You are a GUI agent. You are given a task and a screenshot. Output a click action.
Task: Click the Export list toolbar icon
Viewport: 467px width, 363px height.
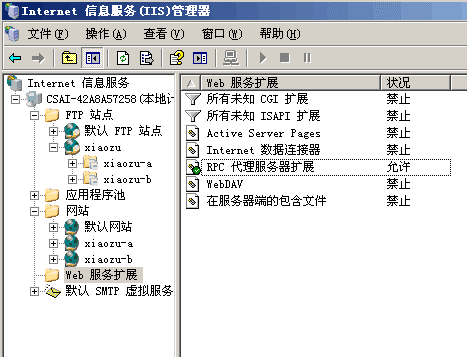pos(146,58)
